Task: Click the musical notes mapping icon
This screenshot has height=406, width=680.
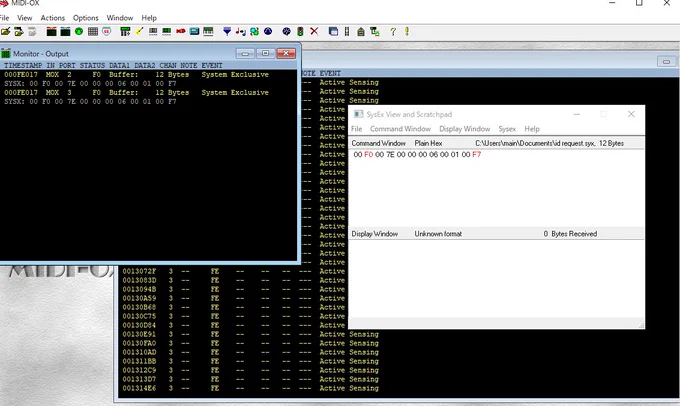Action: (241, 31)
